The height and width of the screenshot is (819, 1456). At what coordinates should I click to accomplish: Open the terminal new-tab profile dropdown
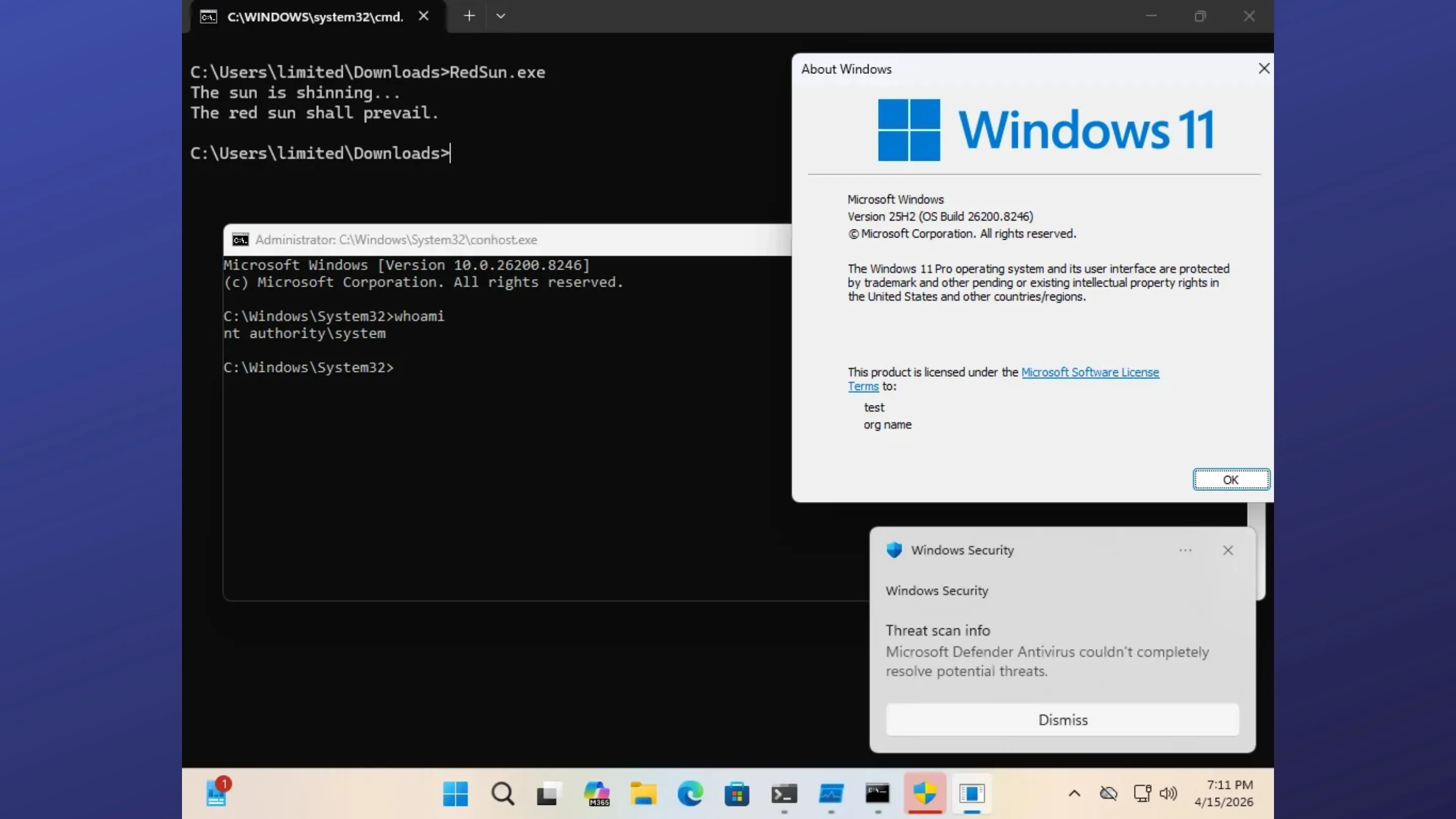click(x=501, y=16)
